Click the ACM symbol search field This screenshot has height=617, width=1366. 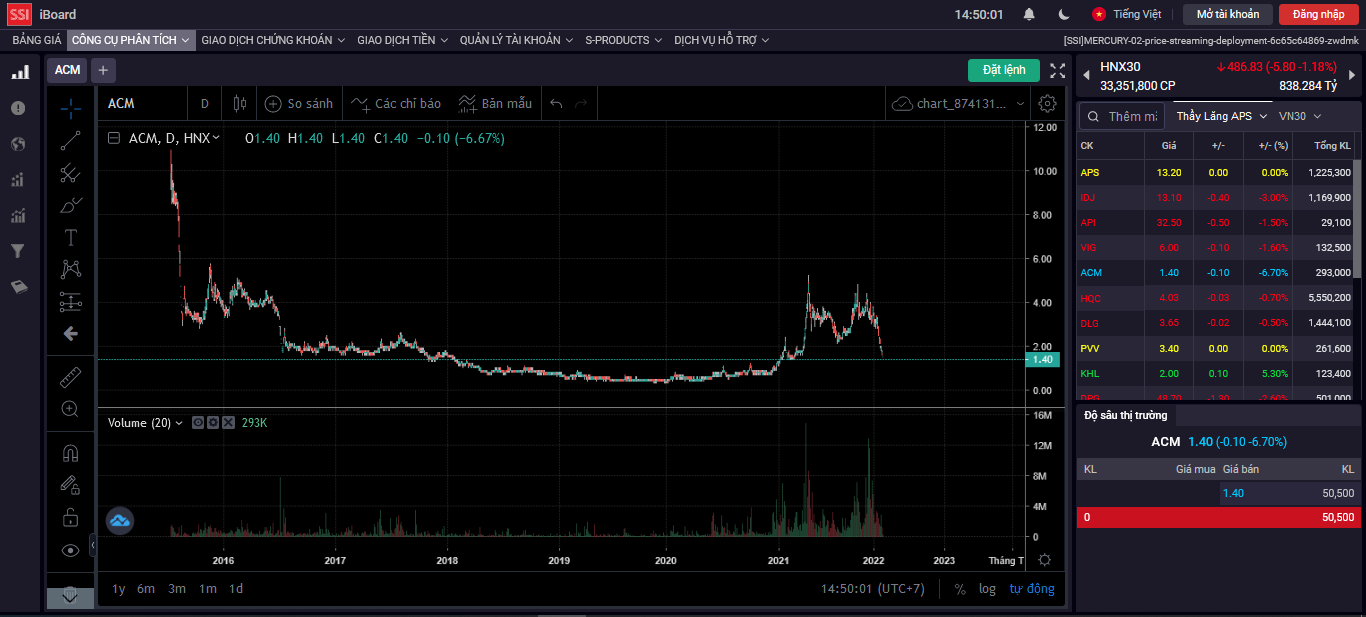[x=143, y=103]
